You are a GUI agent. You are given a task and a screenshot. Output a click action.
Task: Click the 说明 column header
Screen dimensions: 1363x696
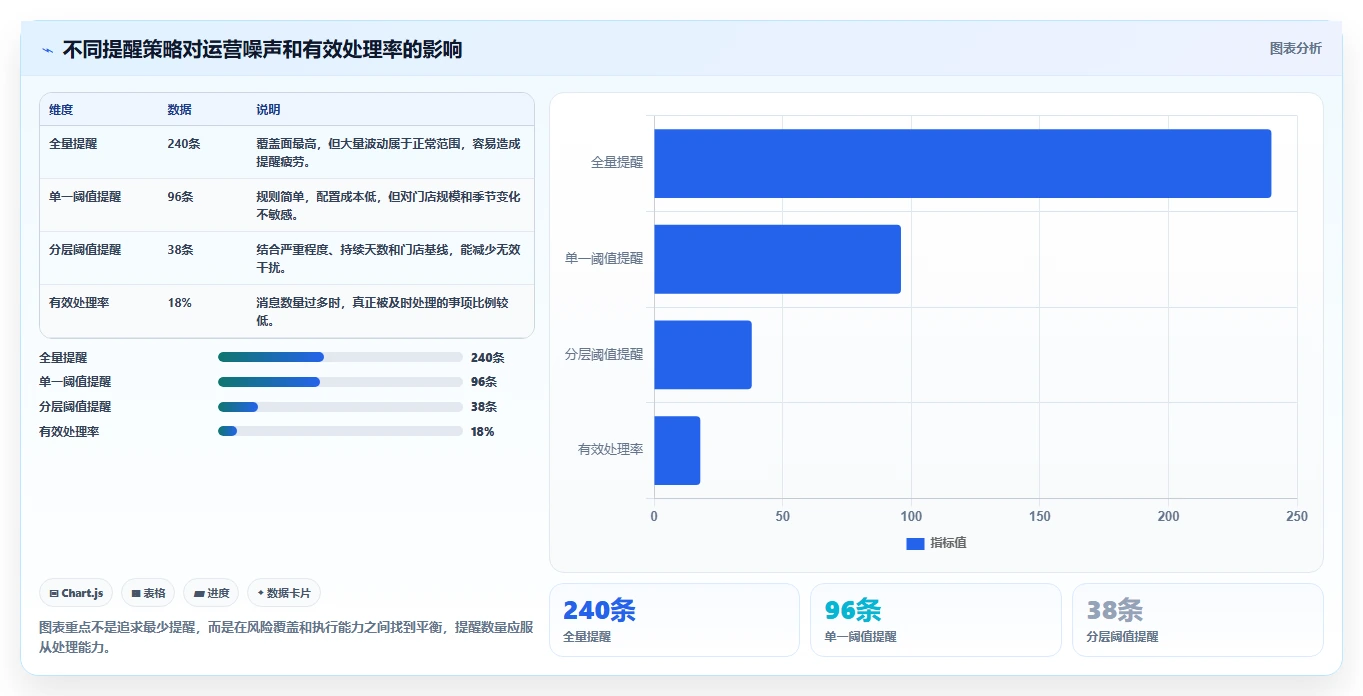tap(268, 110)
